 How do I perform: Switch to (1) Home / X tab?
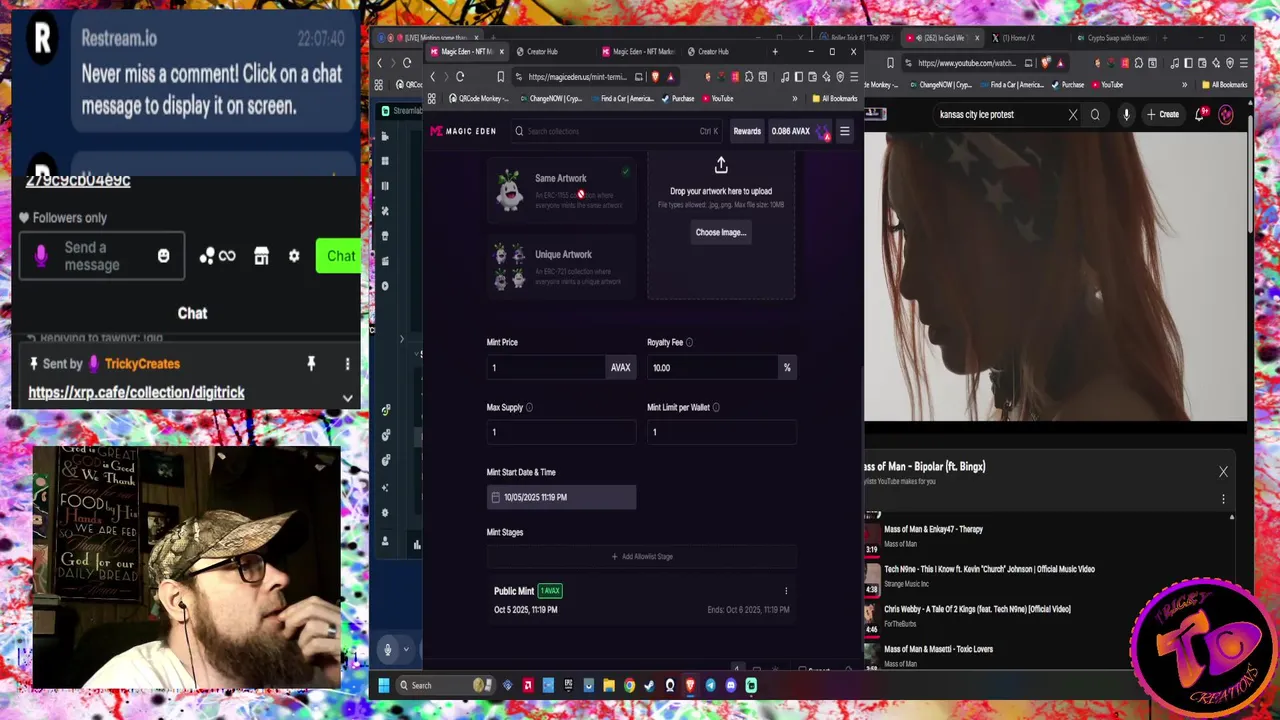click(x=1018, y=38)
